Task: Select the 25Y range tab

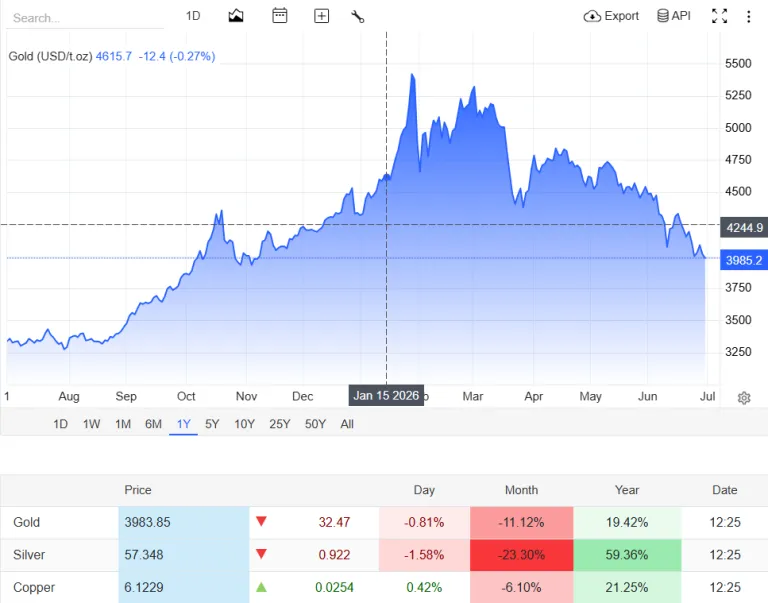Action: (x=280, y=424)
